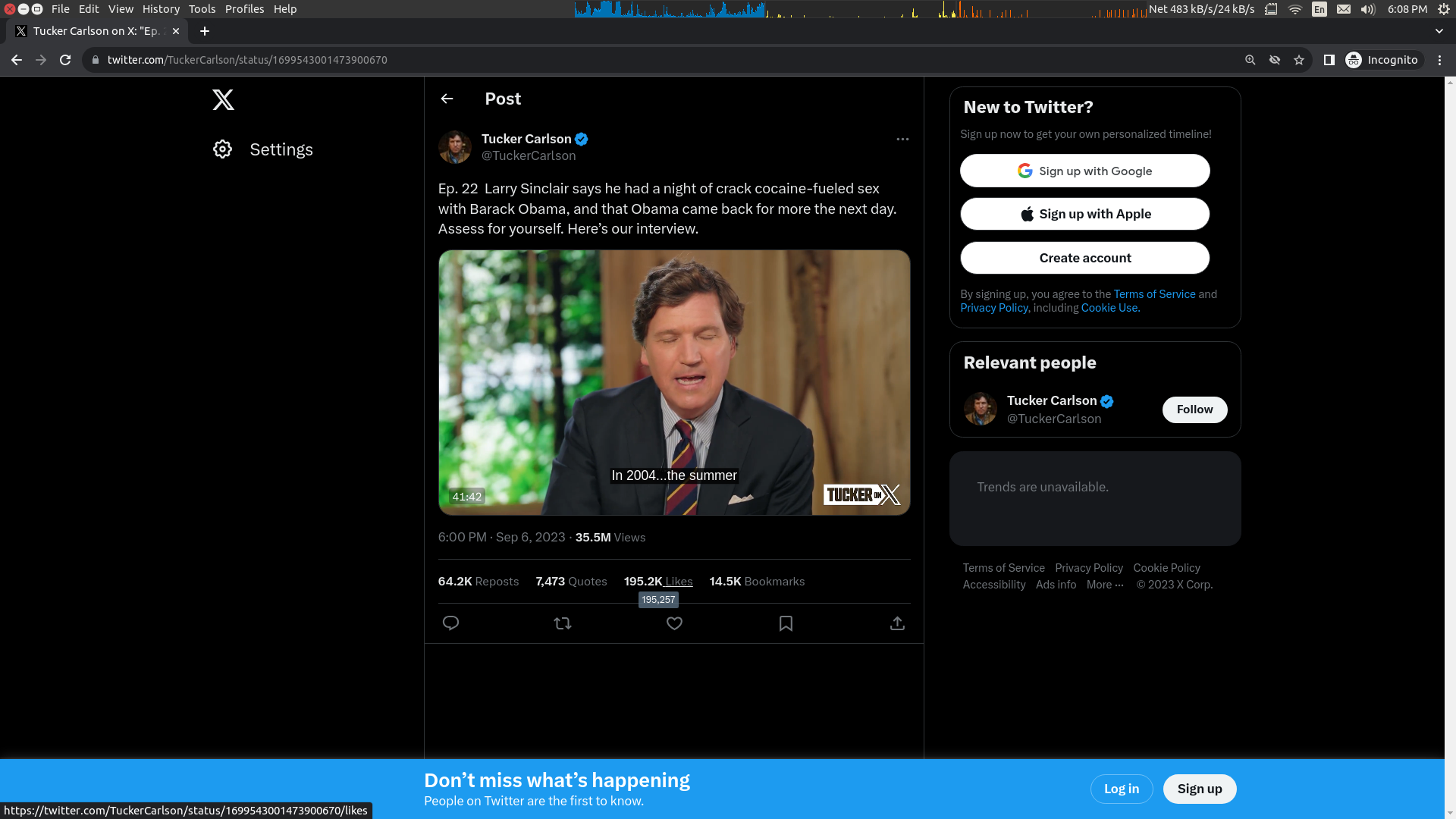1456x819 pixels.
Task: Open the Terms of Service link in signup text
Action: tap(1154, 294)
